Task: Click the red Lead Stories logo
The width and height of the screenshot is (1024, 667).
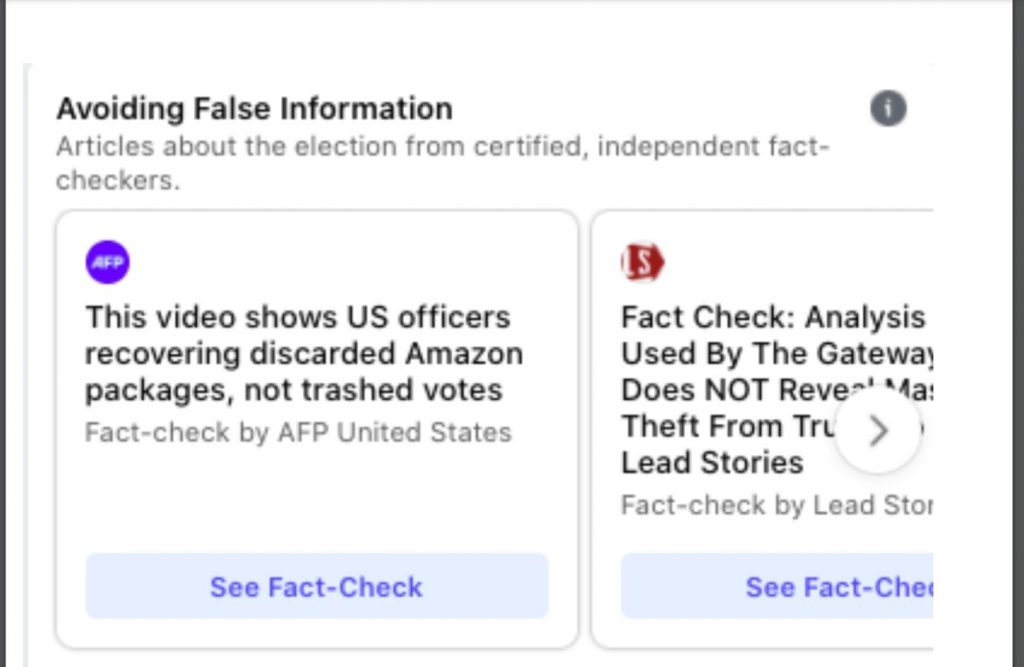Action: pos(642,263)
